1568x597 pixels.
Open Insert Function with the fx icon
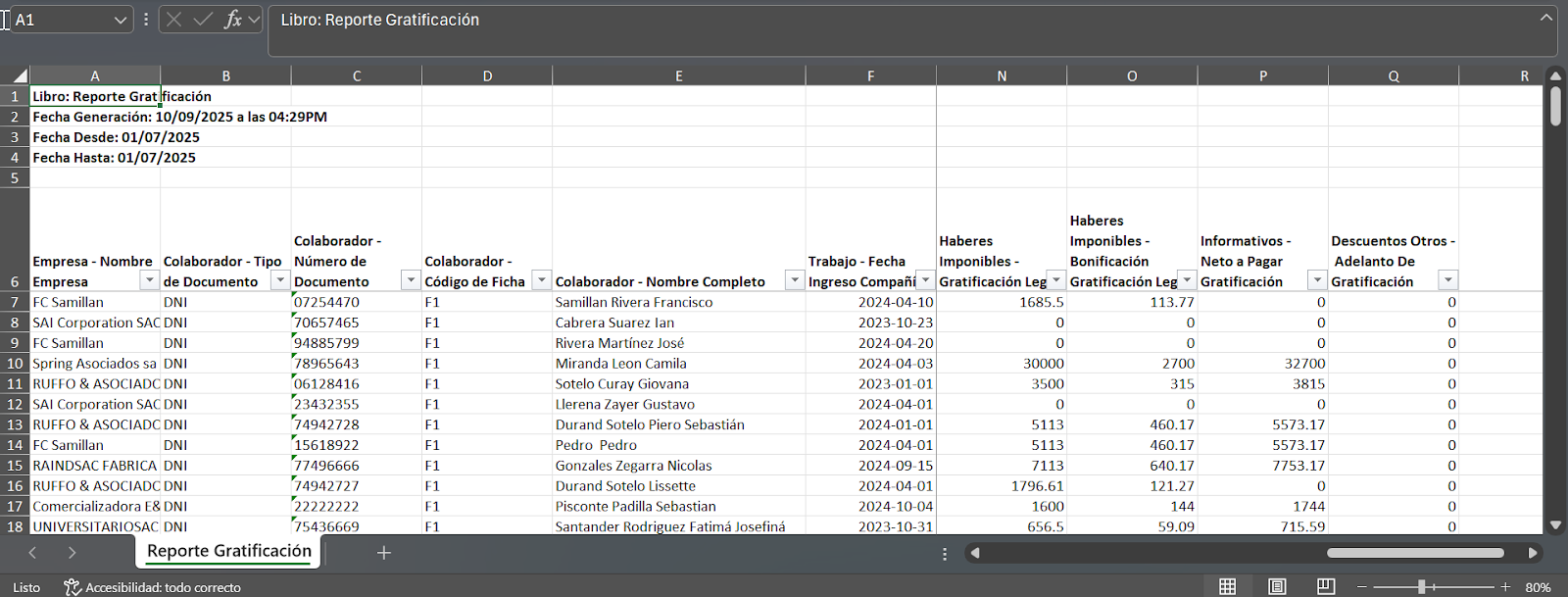(233, 20)
